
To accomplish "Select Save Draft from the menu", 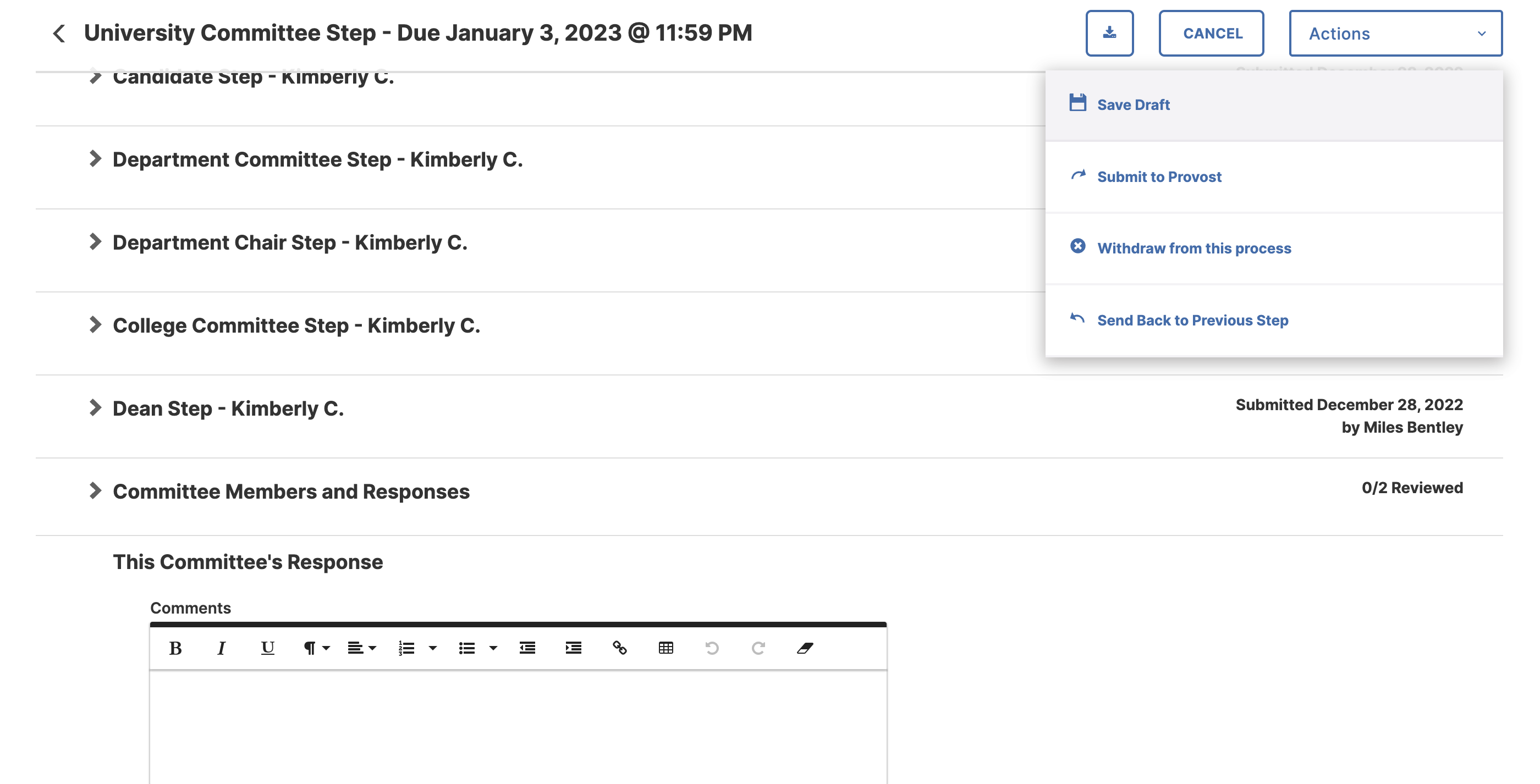I will tap(1133, 104).
